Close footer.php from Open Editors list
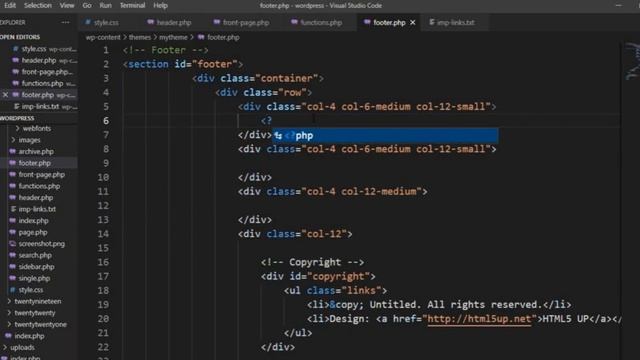Screen dimensions: 640x360 pyautogui.click(x=5, y=95)
